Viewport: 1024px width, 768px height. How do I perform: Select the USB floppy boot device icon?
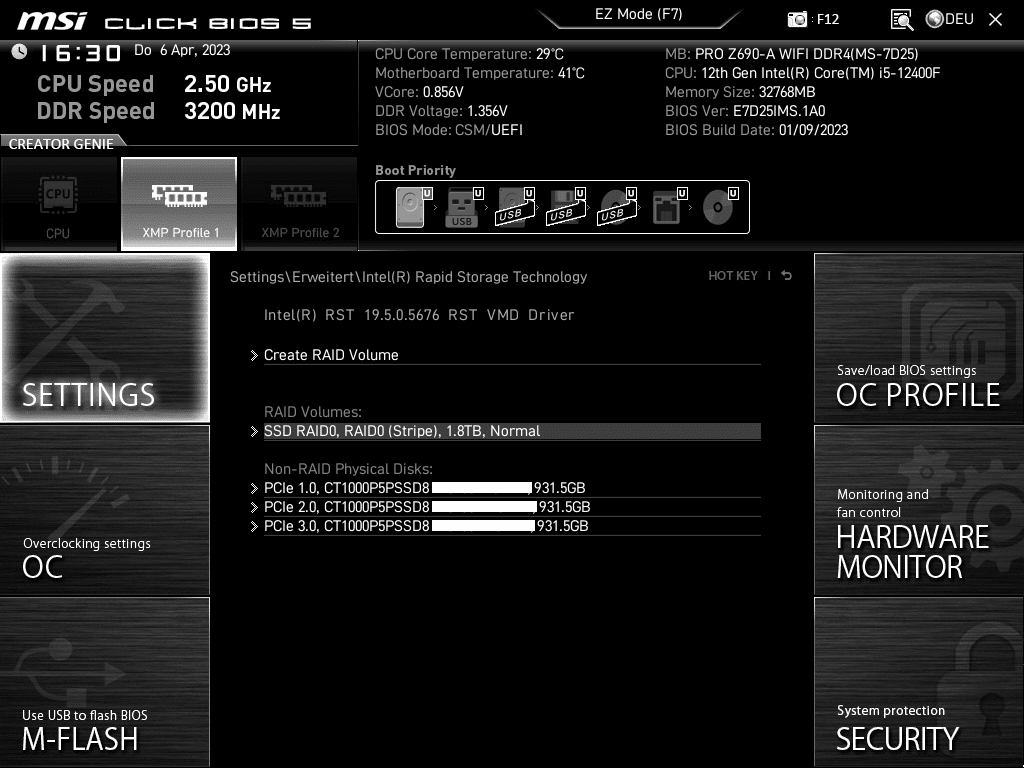coord(566,207)
